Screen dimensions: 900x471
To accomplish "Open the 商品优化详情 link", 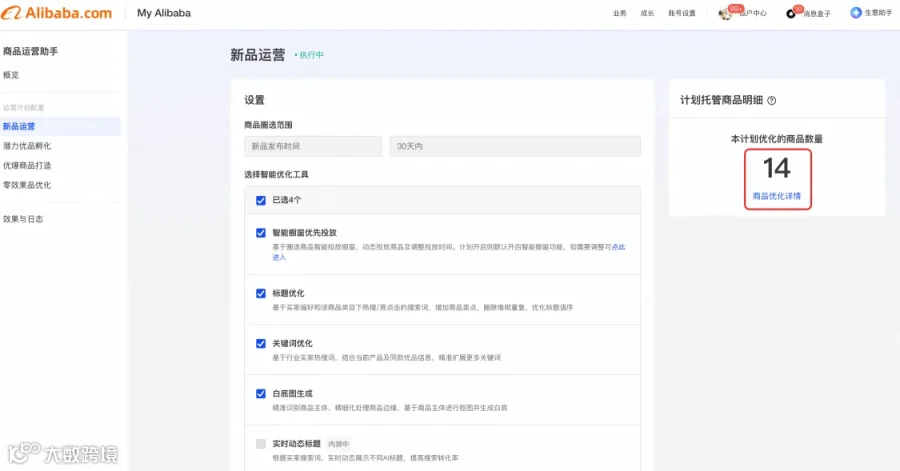I will (x=777, y=196).
